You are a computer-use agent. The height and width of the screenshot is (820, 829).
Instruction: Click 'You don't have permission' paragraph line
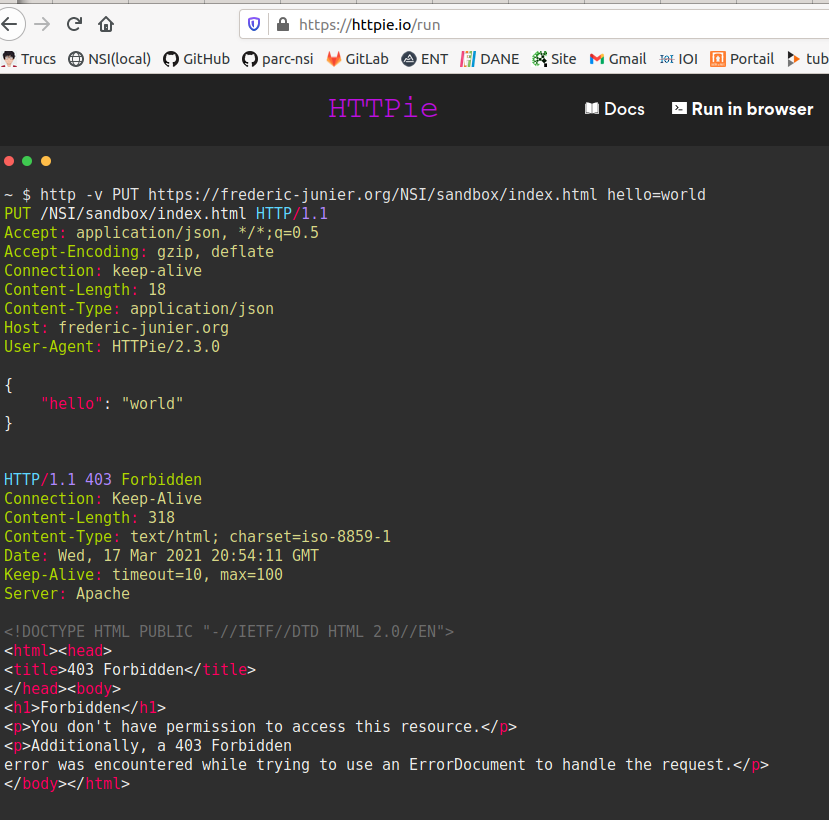(261, 727)
